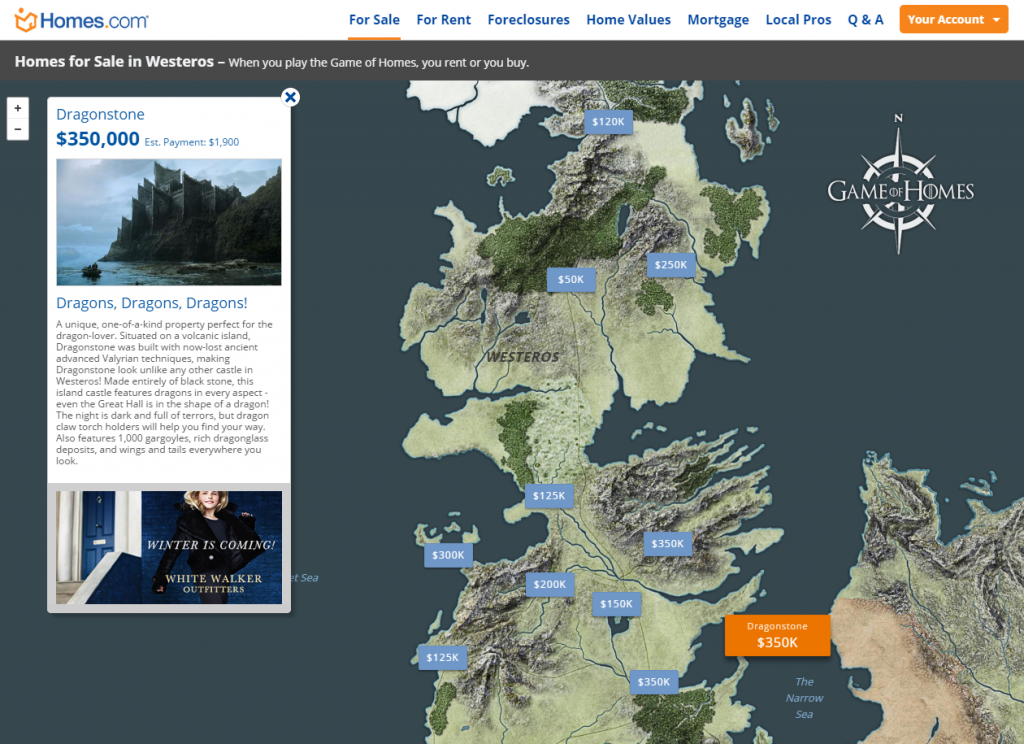
Task: Click the Dragonstone title link
Action: [x=100, y=115]
